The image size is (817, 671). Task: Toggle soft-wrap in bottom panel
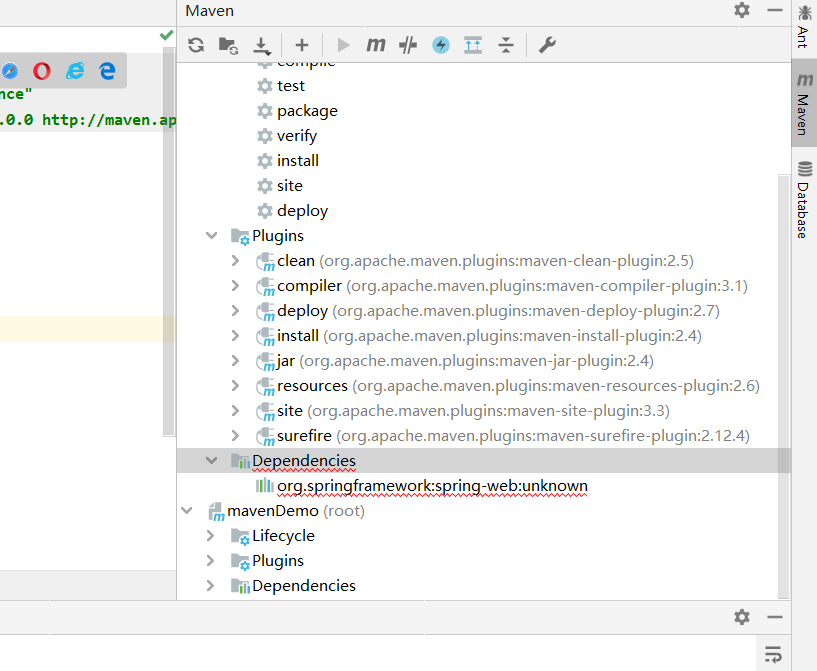pos(773,654)
